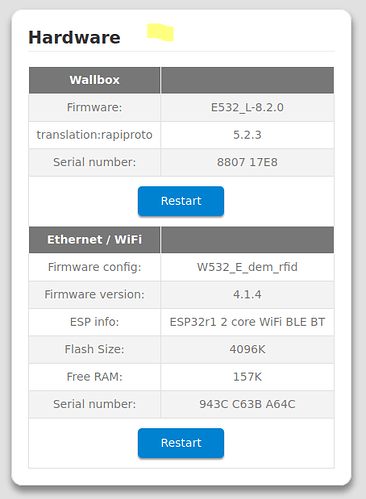Click the Wallbox table header

pyautogui.click(x=94, y=80)
